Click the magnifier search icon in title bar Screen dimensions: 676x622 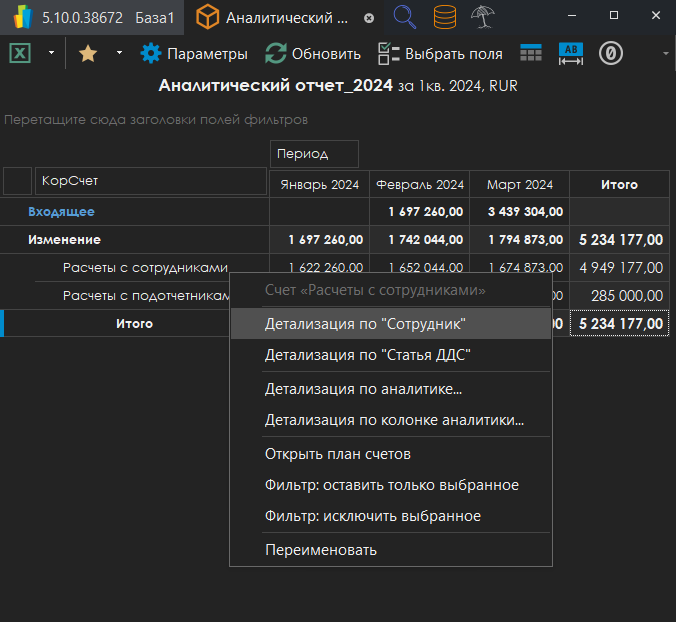click(x=405, y=17)
